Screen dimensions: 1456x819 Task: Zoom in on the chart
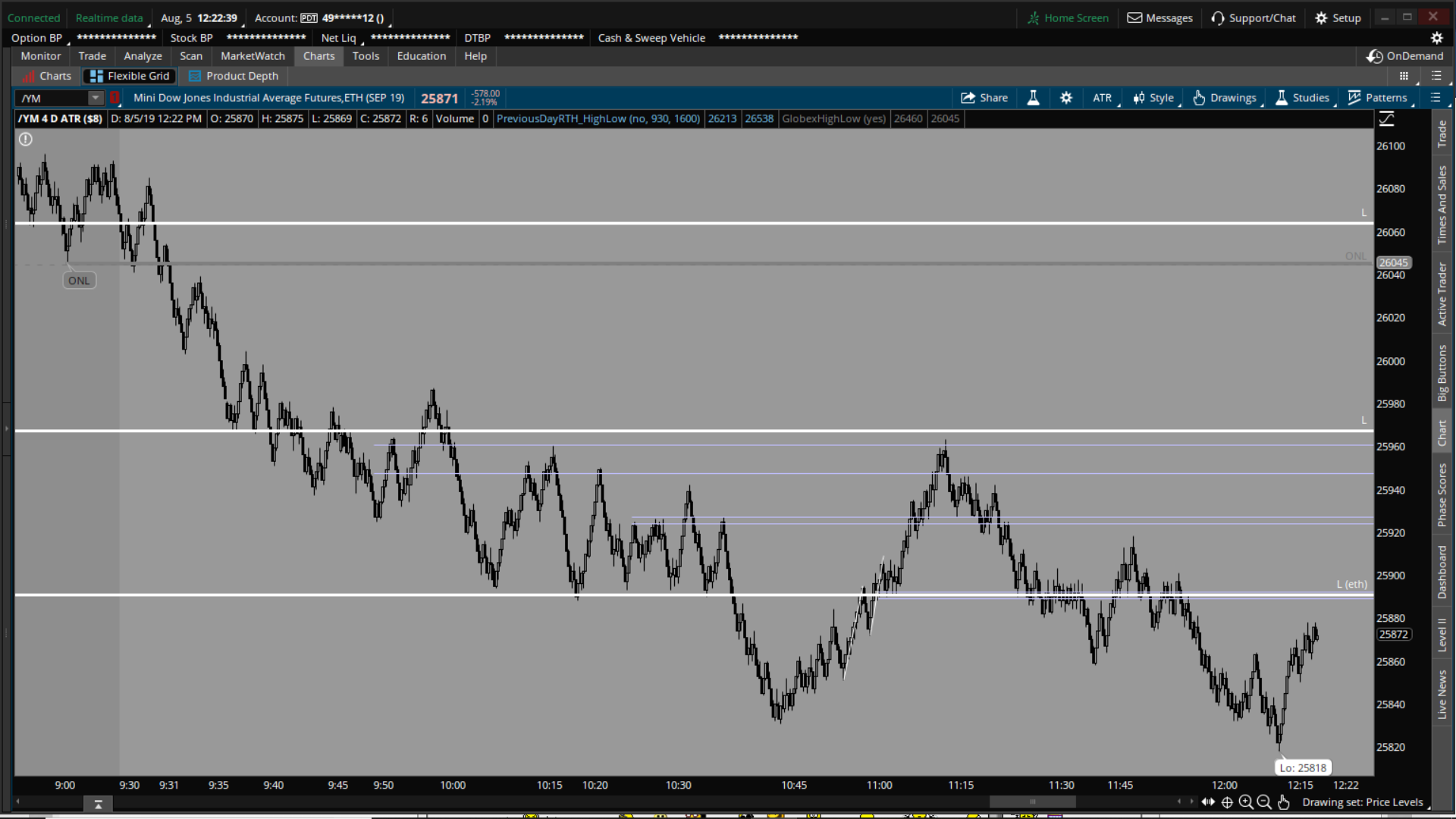point(1246,802)
